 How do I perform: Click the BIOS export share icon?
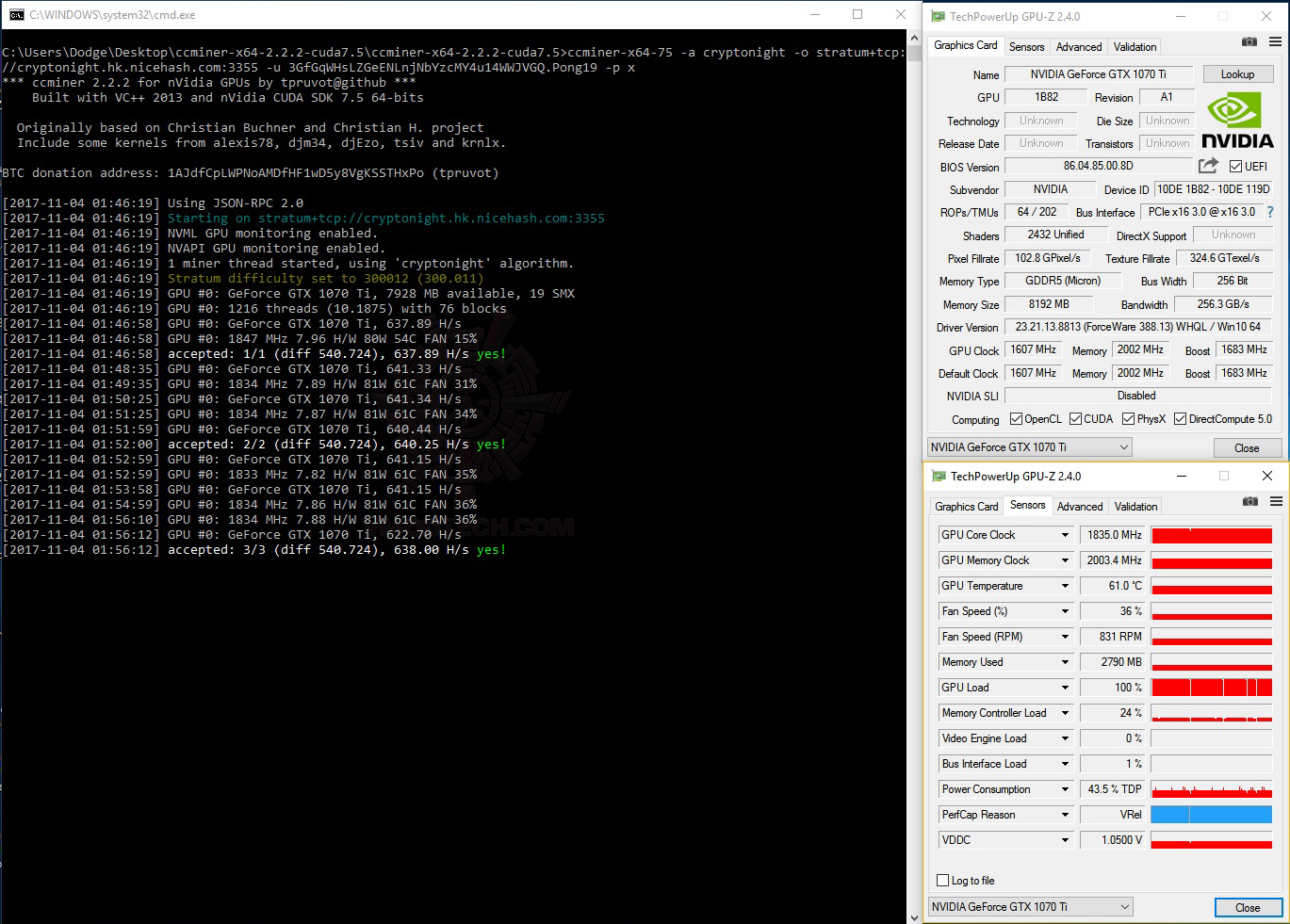tap(1208, 166)
